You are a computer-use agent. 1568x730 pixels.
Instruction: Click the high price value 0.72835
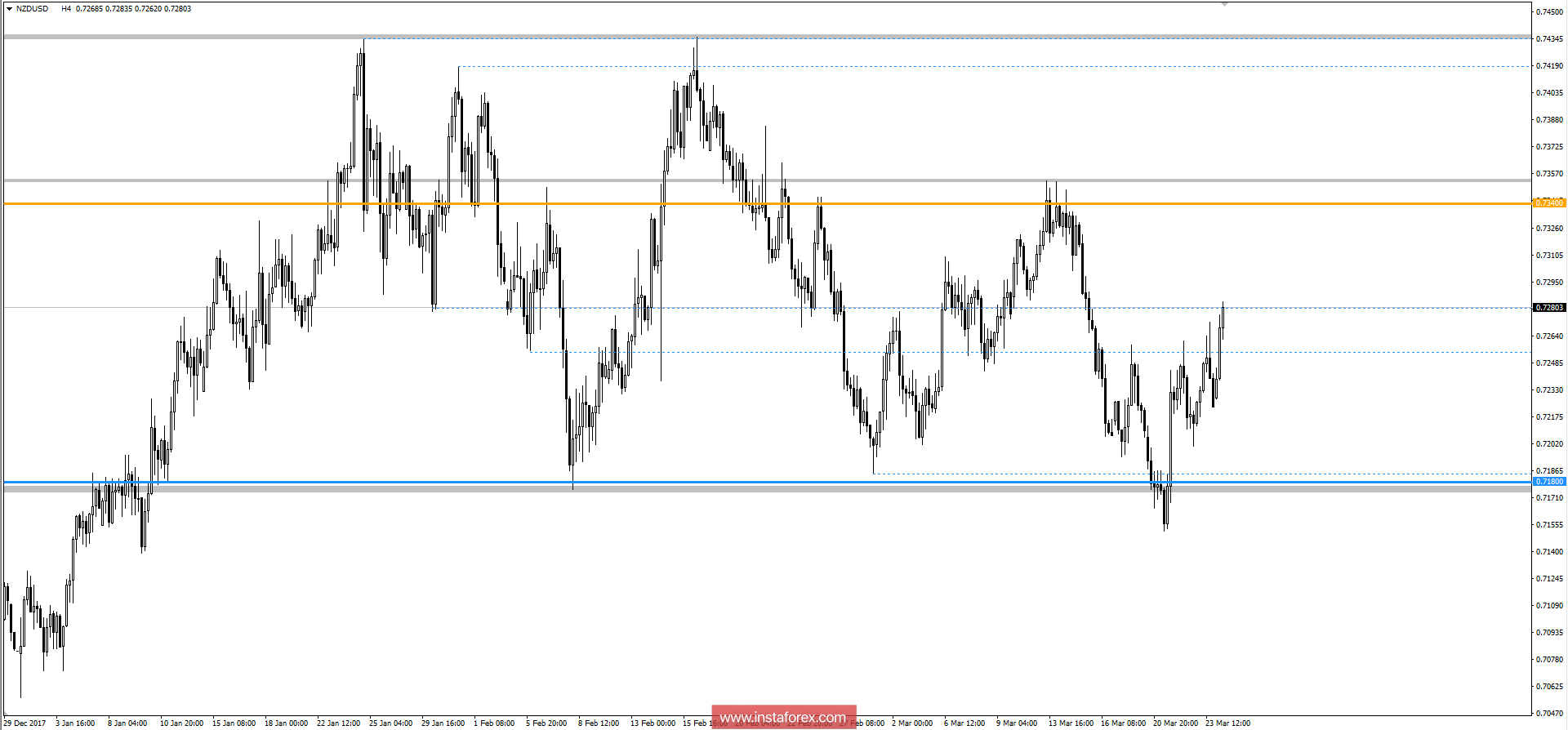[x=118, y=9]
